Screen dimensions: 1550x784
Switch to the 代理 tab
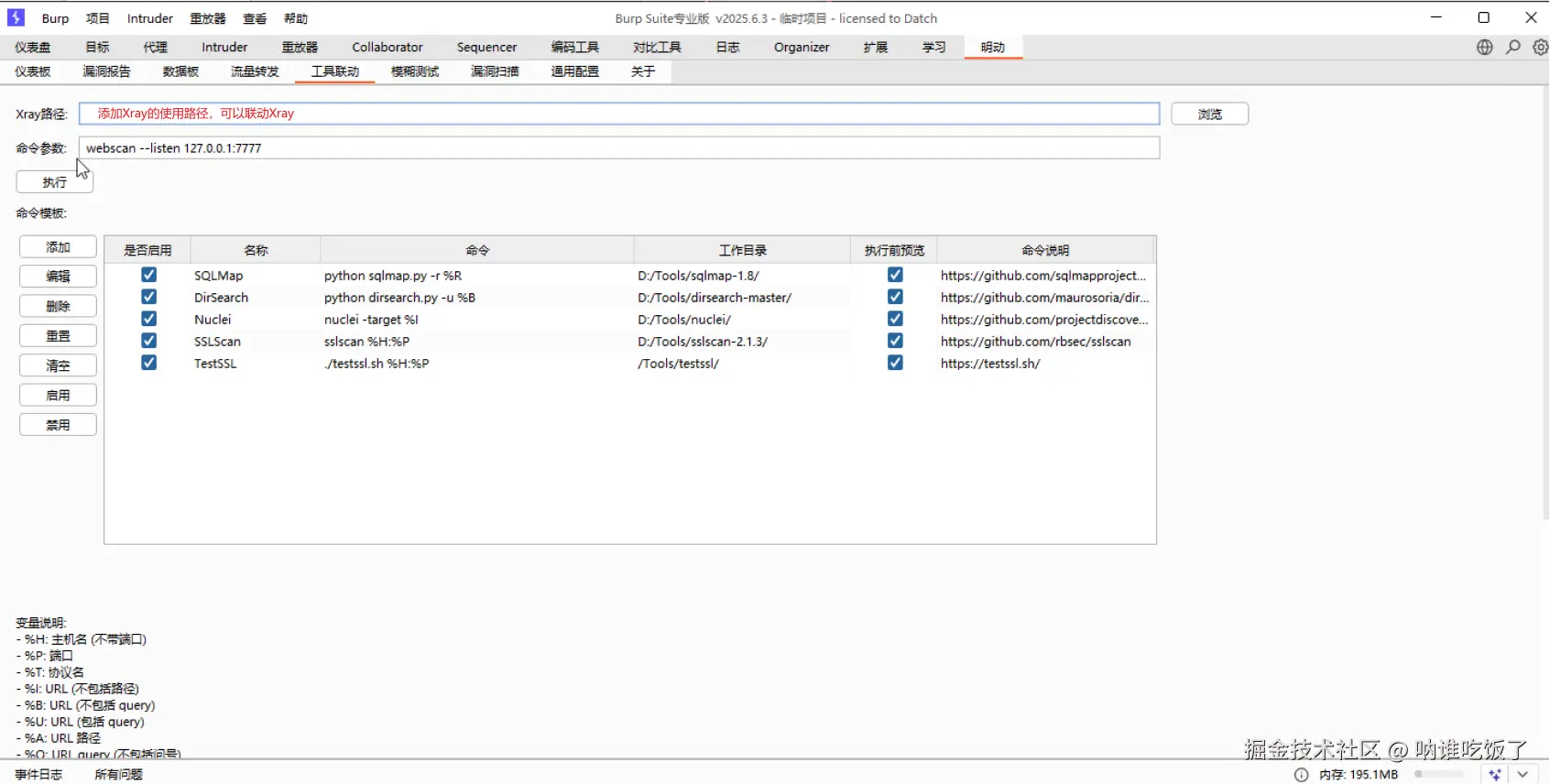click(156, 48)
